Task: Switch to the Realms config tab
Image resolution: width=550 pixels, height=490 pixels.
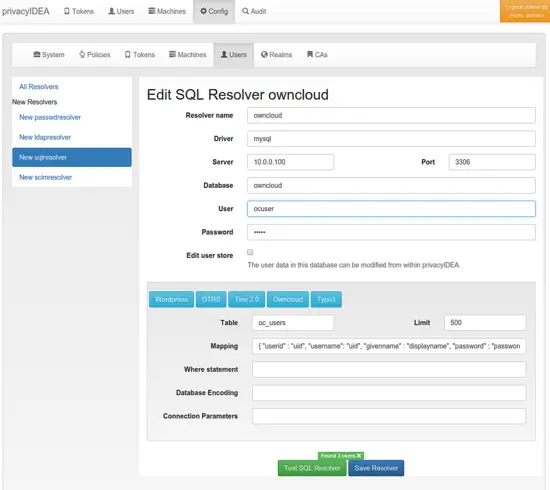Action: [276, 55]
